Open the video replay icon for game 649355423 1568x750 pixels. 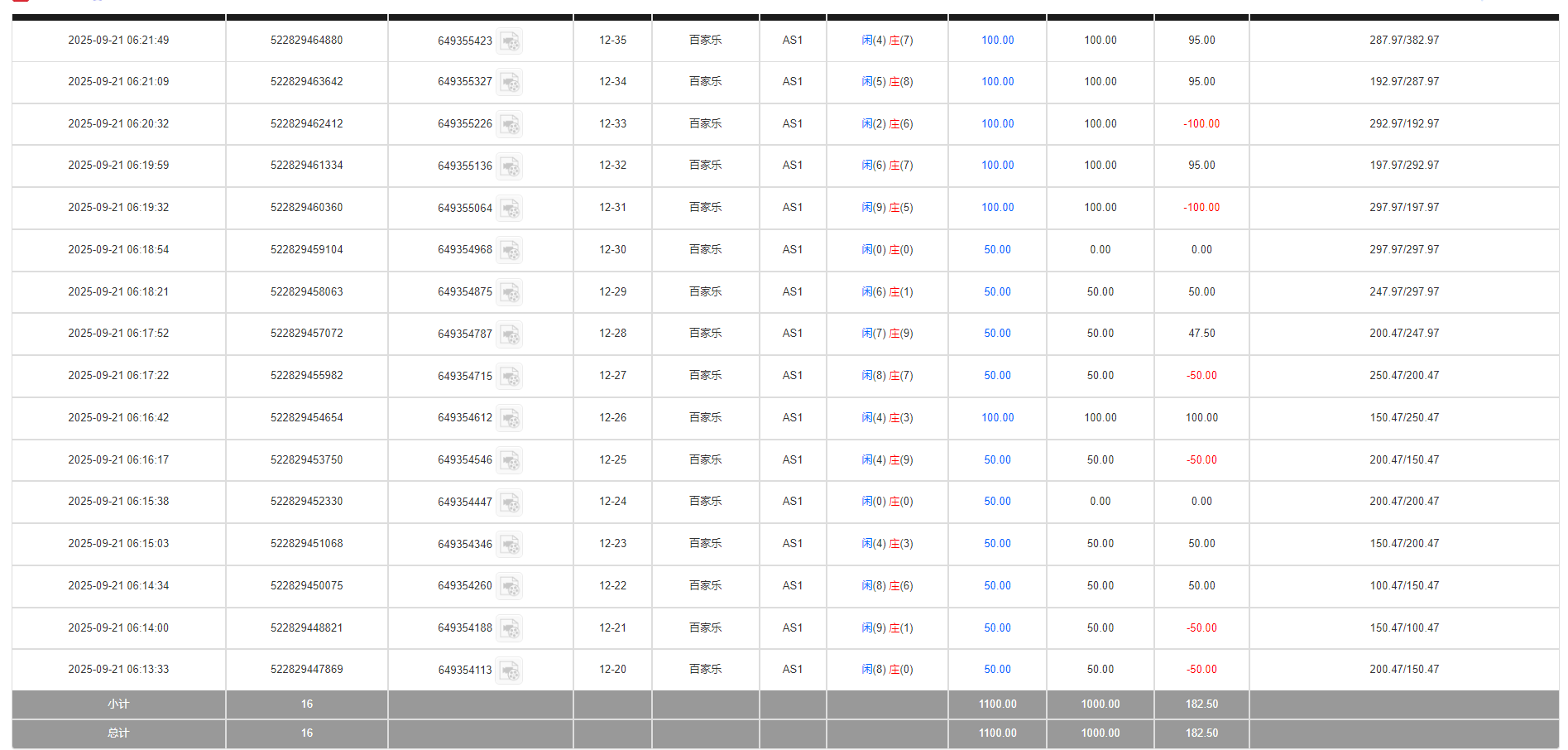[511, 41]
